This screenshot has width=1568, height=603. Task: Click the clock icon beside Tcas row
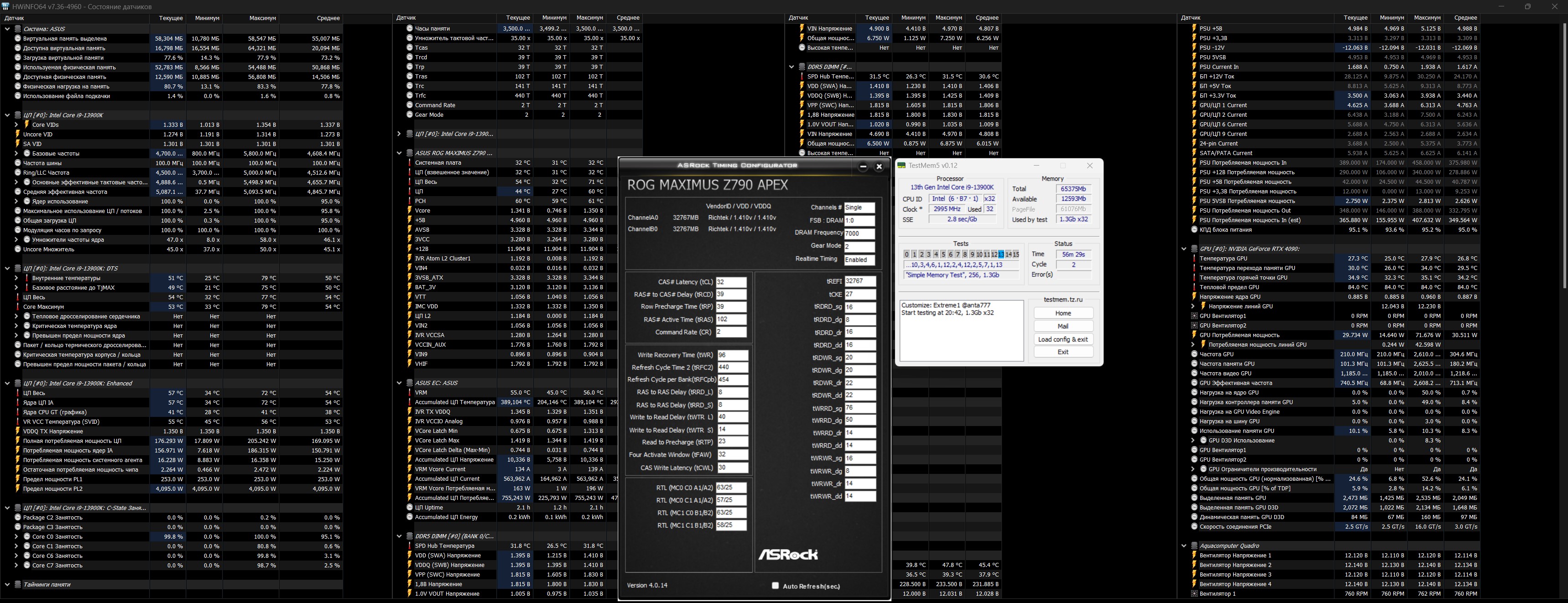point(410,47)
